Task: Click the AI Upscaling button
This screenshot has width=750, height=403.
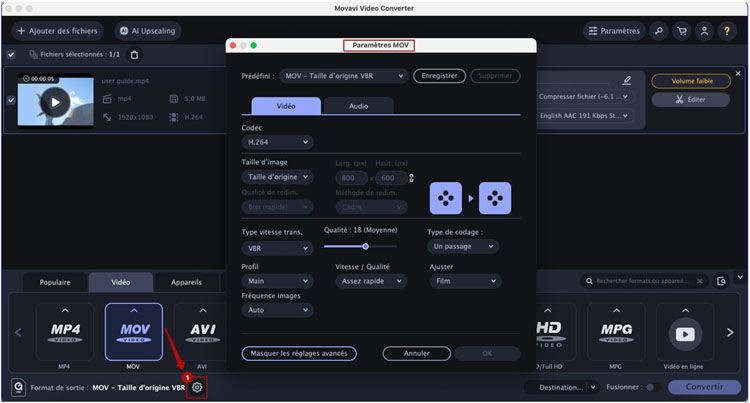Action: (x=147, y=31)
